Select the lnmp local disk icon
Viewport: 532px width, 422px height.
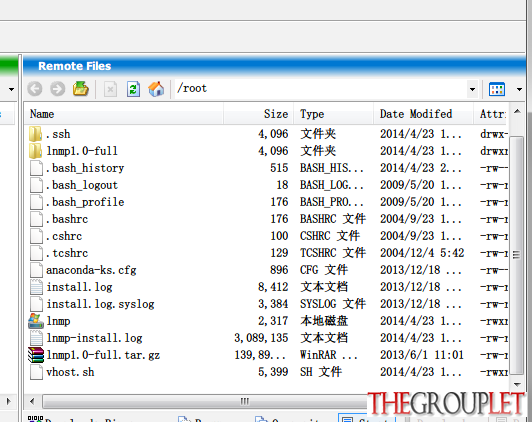click(36, 321)
